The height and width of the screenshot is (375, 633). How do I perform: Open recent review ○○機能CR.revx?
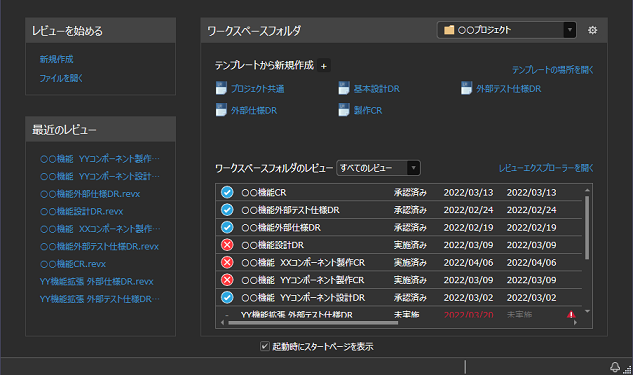(x=73, y=264)
